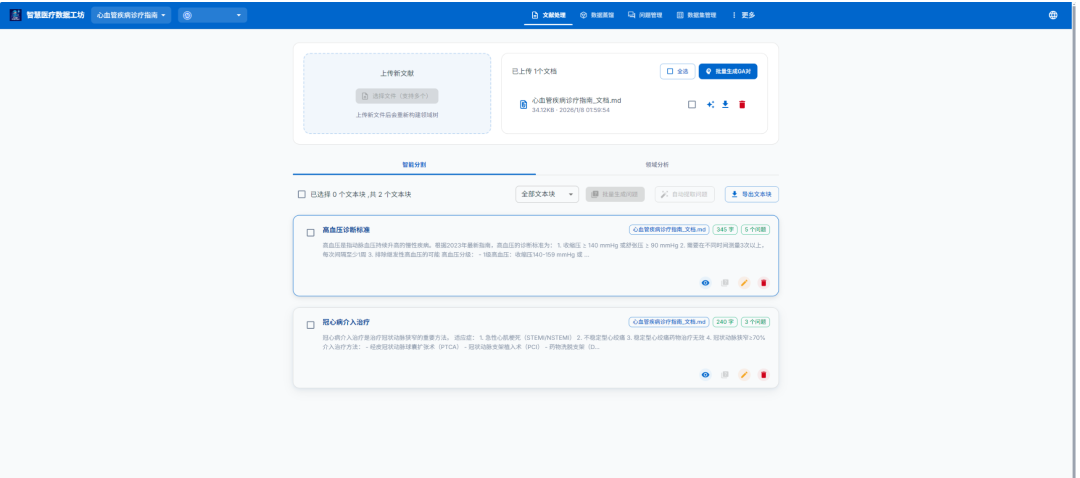Image resolution: width=1080 pixels, height=478 pixels.
Task: Click the file tag on the 冠心病介入治疗 card
Action: (669, 322)
